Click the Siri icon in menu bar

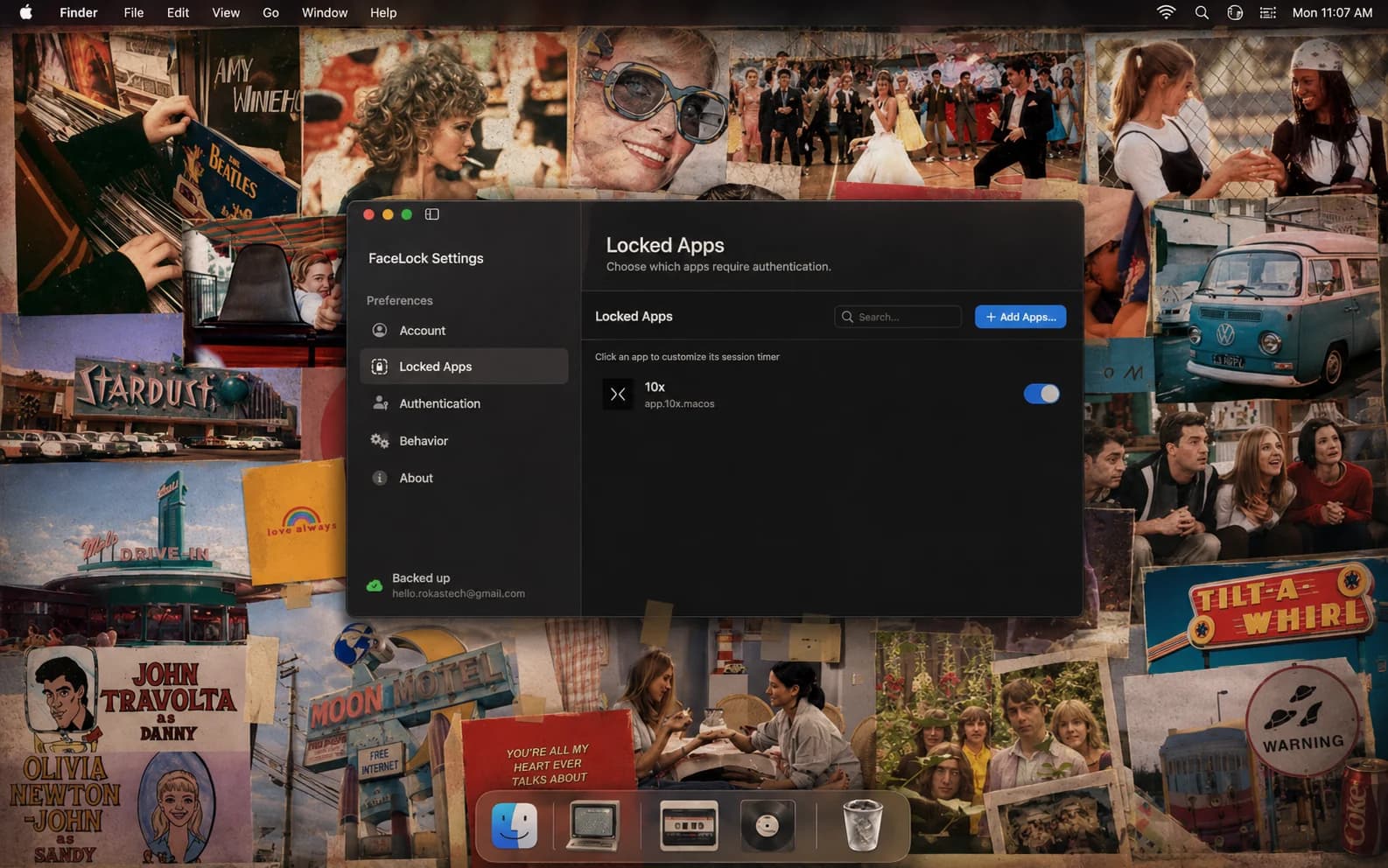tap(1235, 12)
